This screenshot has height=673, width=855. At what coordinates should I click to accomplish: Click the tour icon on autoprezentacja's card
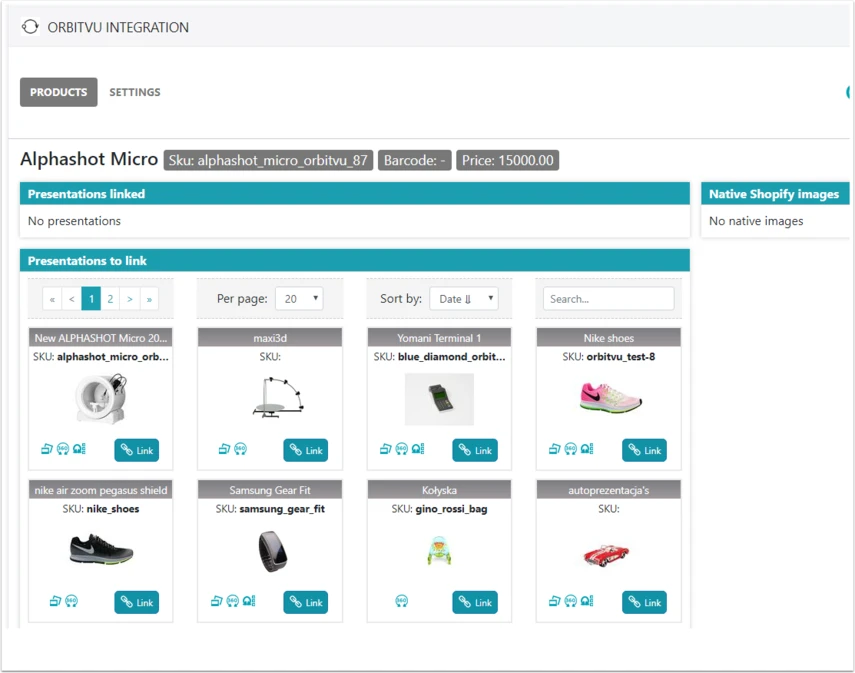(x=587, y=601)
